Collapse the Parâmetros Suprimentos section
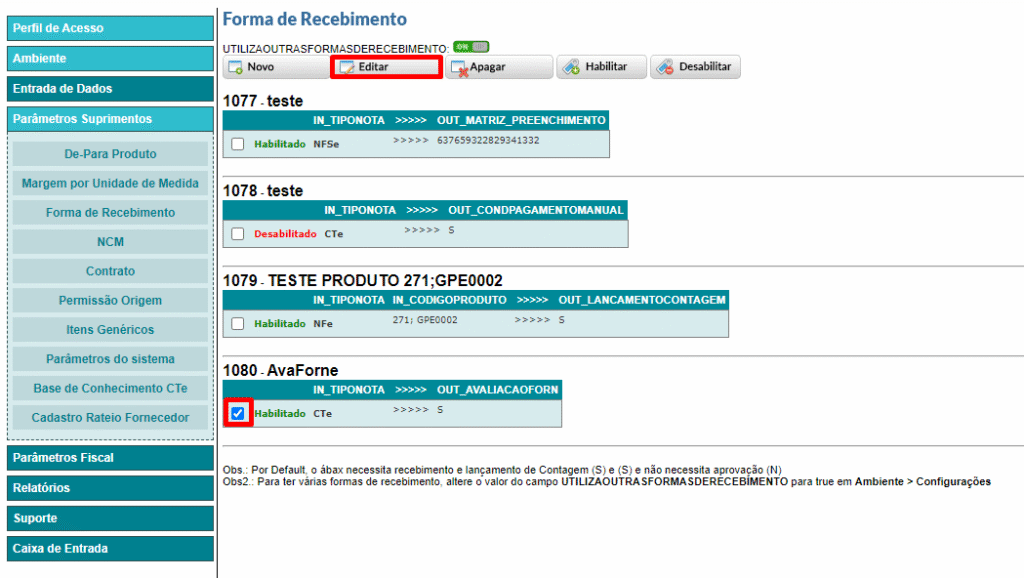1024x578 pixels. 110,119
